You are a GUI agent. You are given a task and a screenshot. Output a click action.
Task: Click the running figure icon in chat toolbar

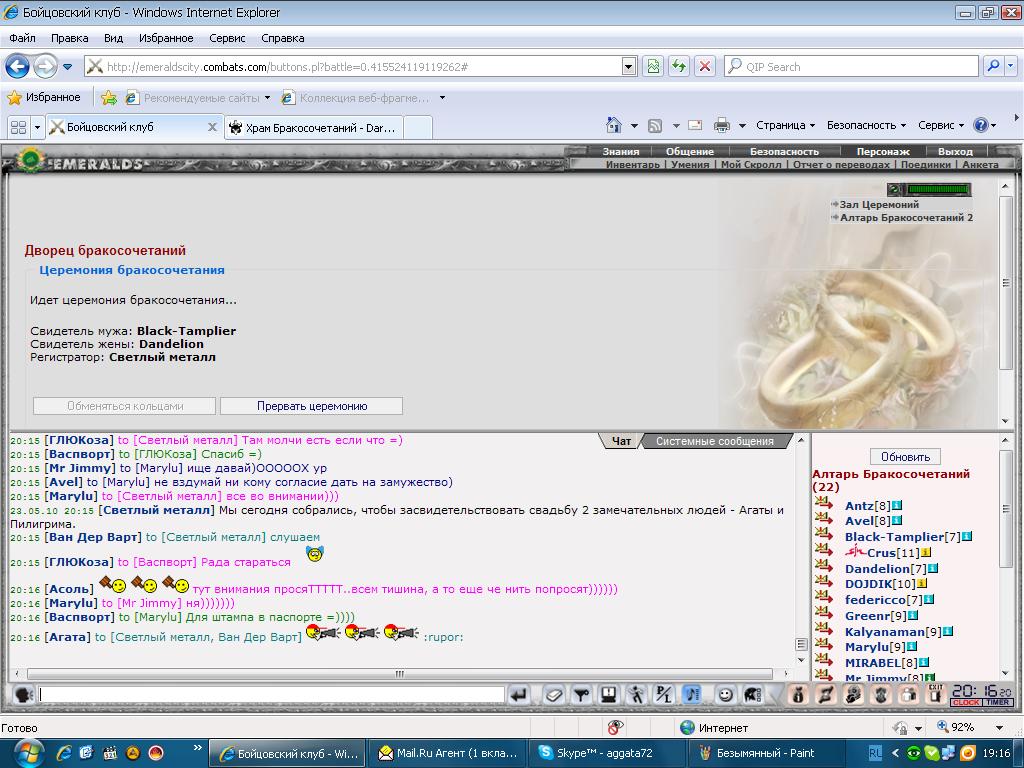tap(636, 694)
